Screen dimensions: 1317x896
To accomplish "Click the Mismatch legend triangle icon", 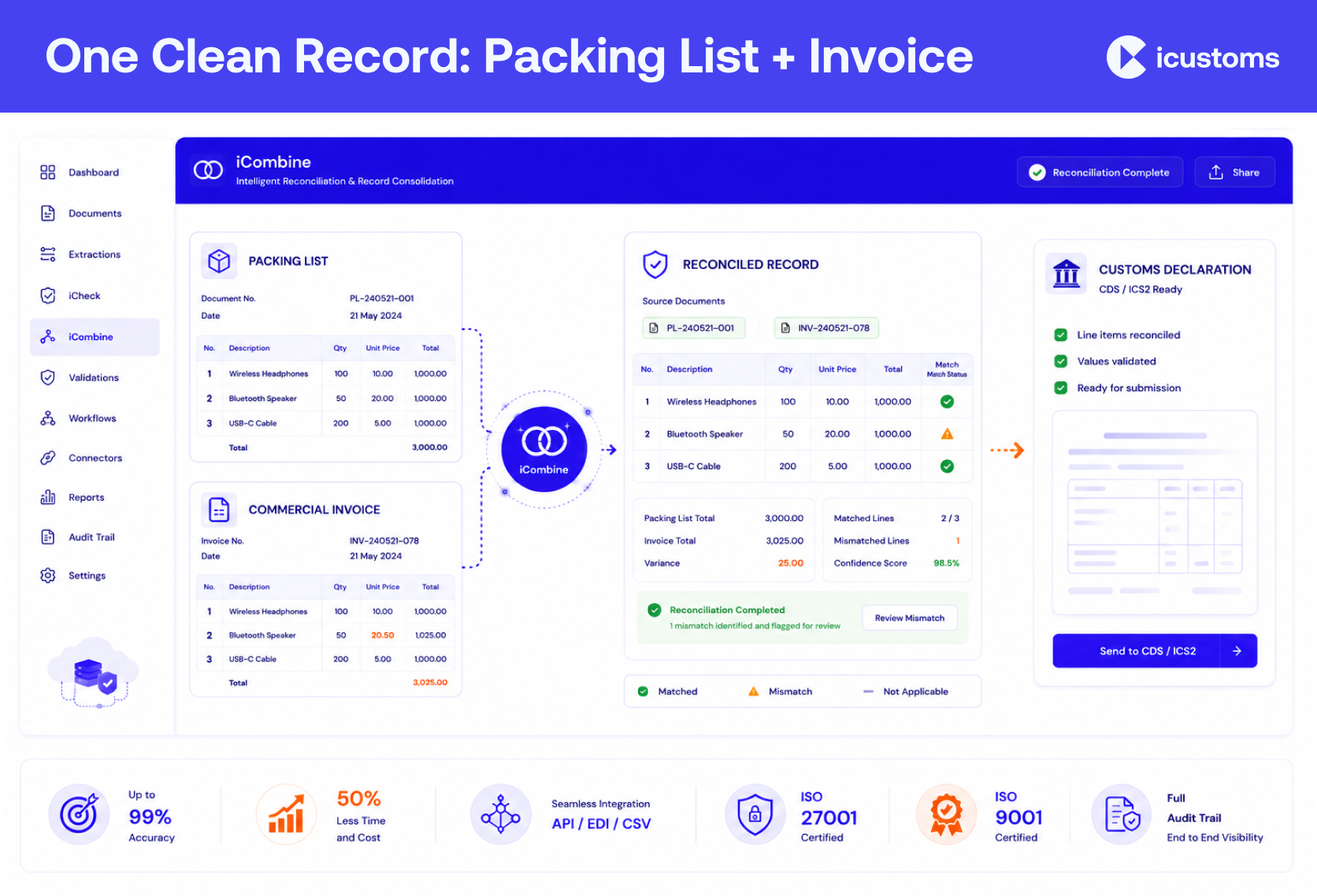I will click(x=754, y=691).
